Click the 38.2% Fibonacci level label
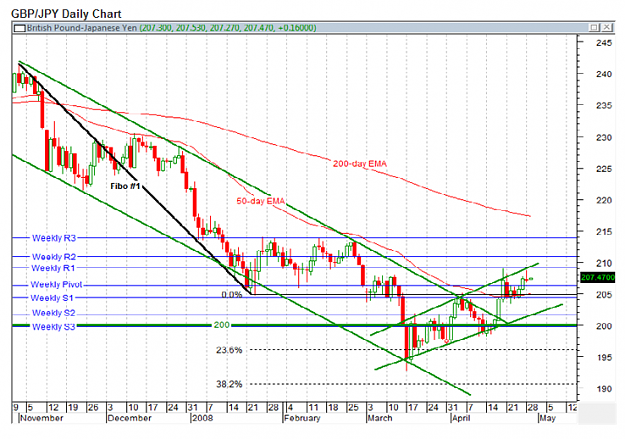The image size is (625, 439). point(229,384)
